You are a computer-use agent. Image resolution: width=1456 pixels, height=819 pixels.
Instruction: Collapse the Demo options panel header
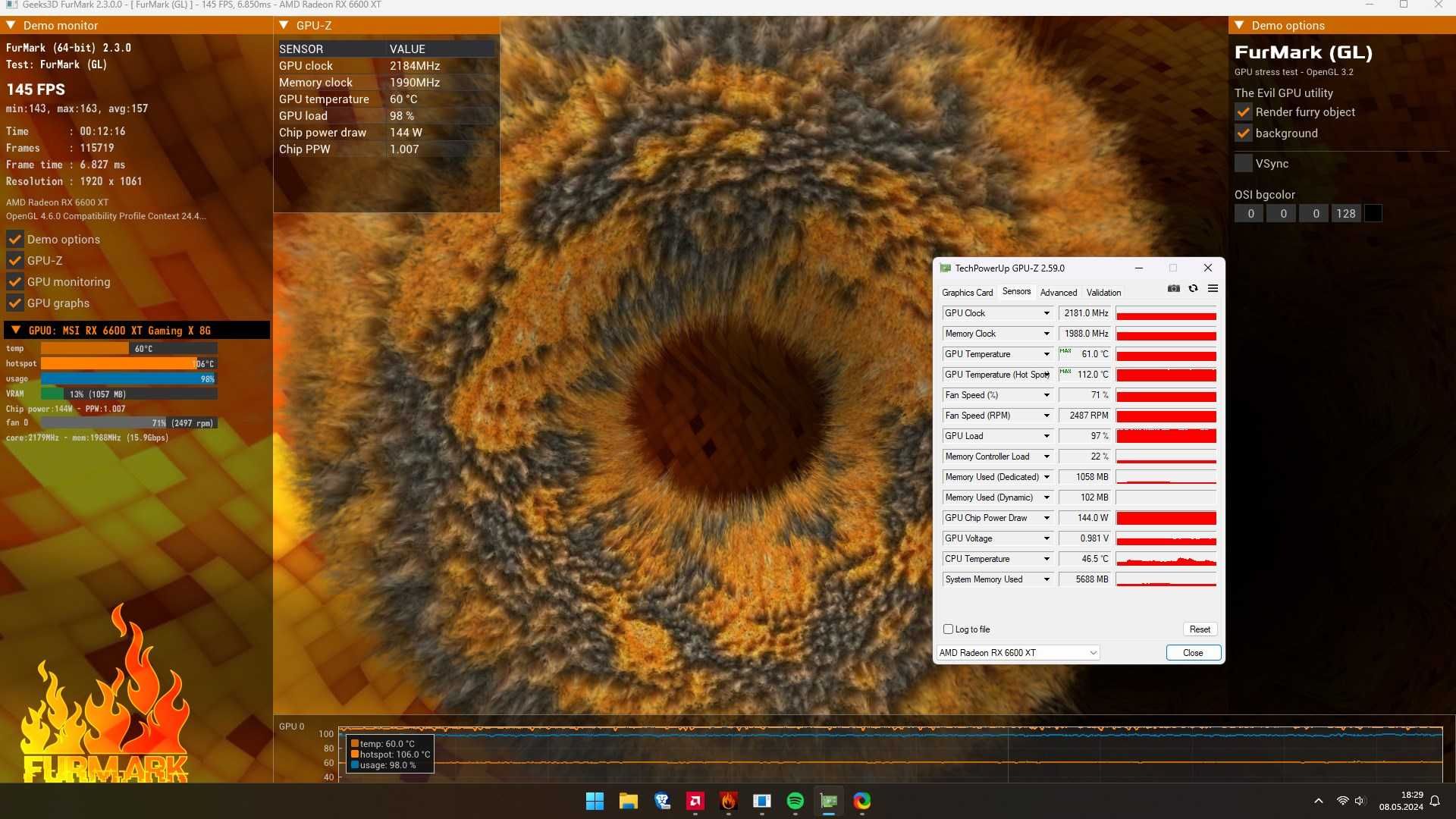[1239, 26]
